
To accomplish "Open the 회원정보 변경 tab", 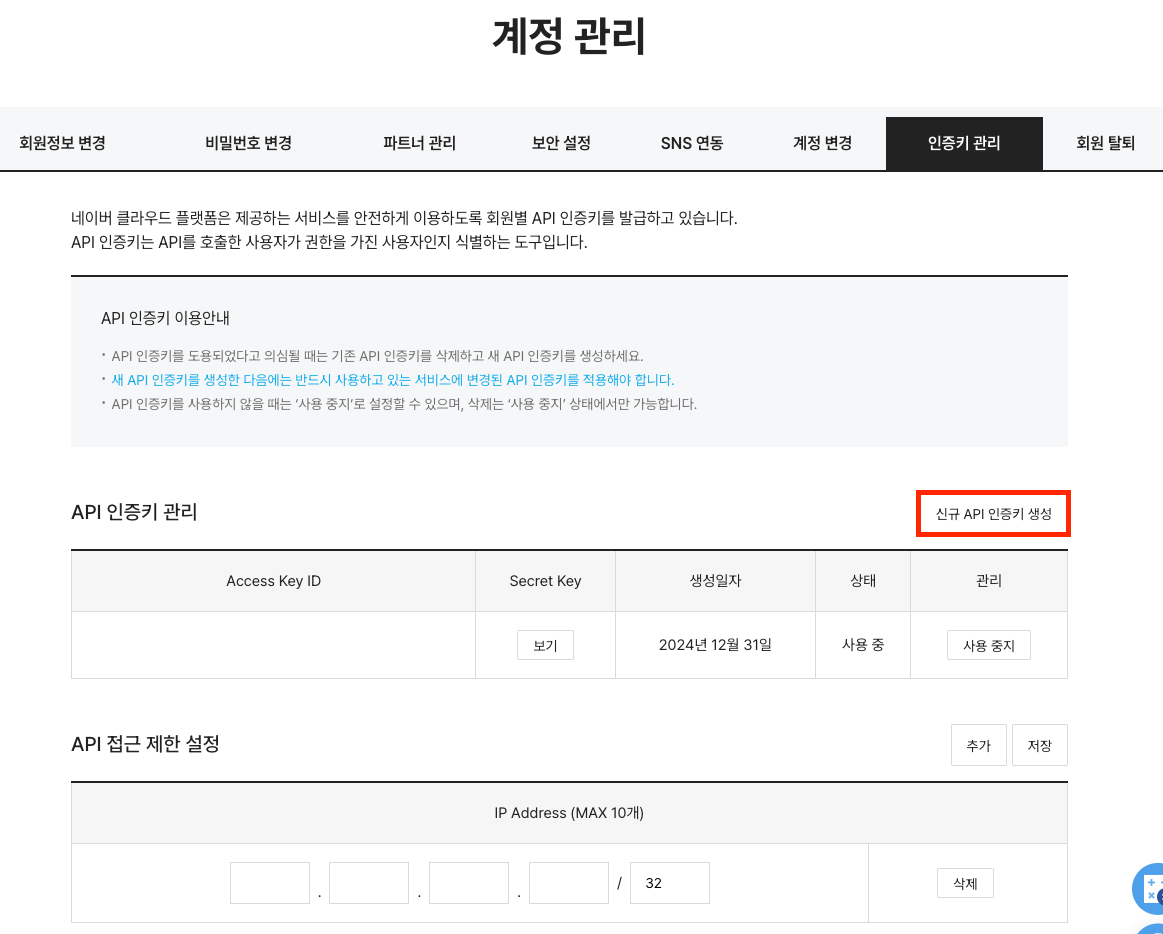I will point(62,143).
